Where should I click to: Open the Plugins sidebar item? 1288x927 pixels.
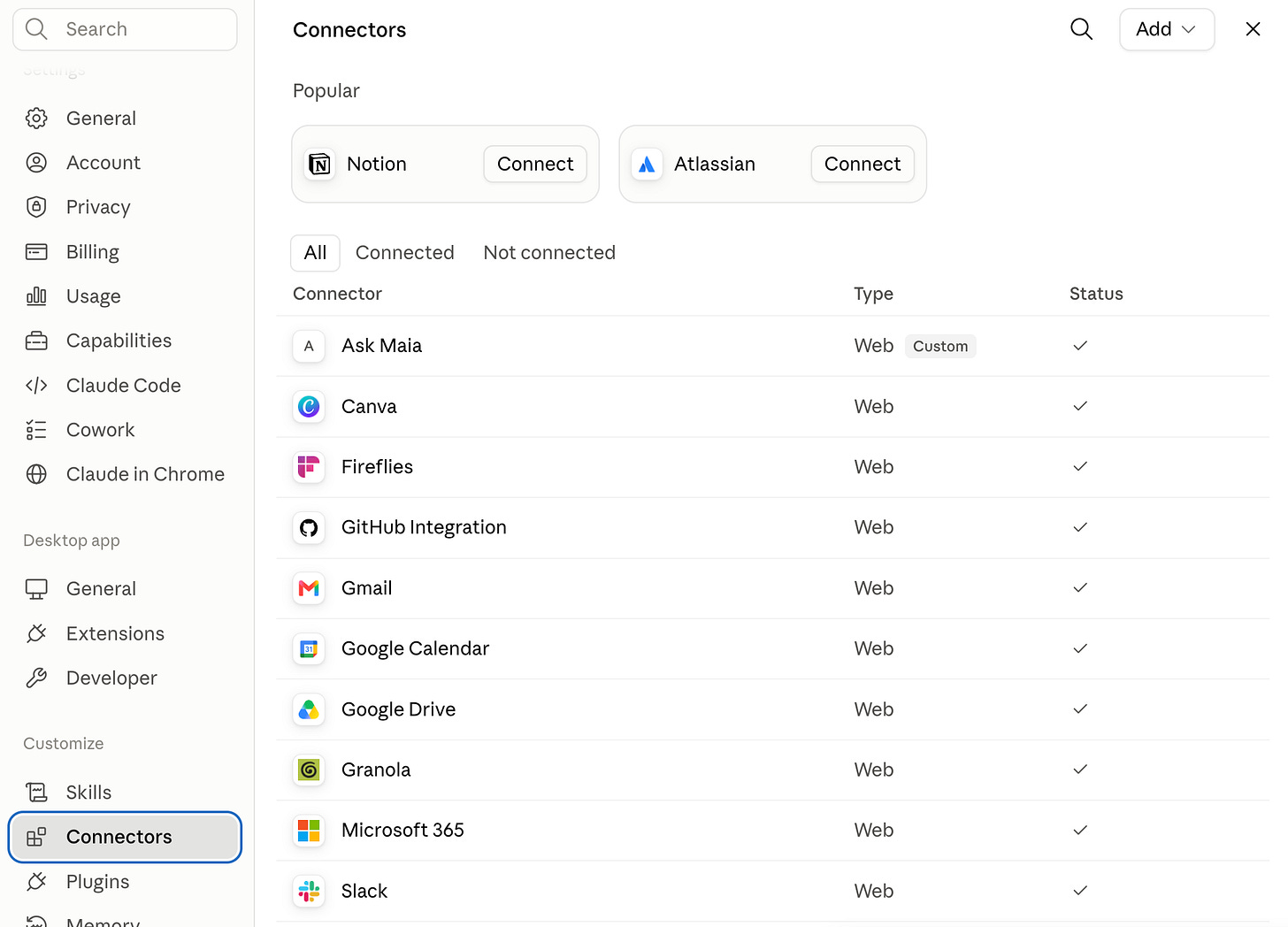[x=125, y=882]
